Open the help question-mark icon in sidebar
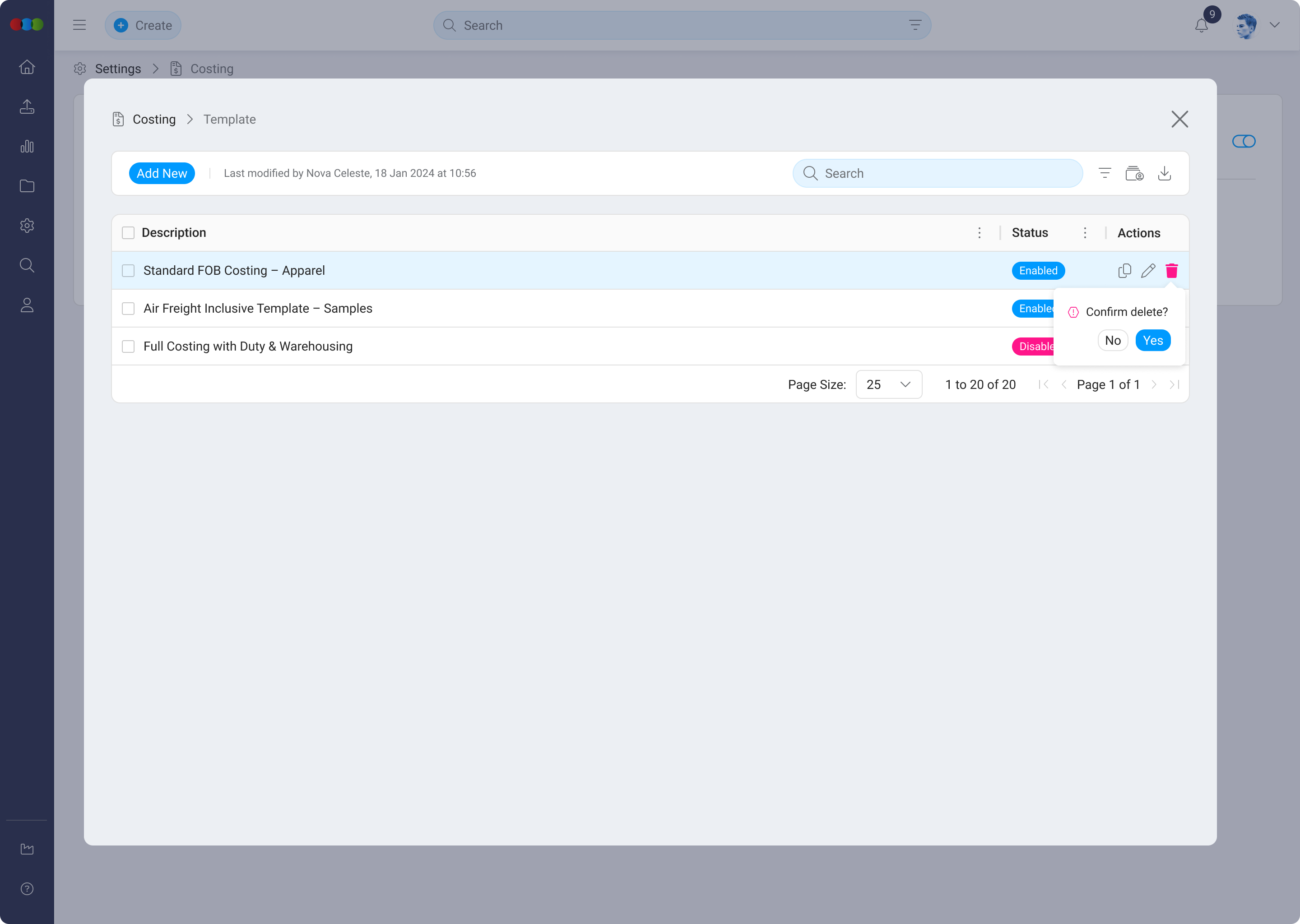 [x=27, y=889]
